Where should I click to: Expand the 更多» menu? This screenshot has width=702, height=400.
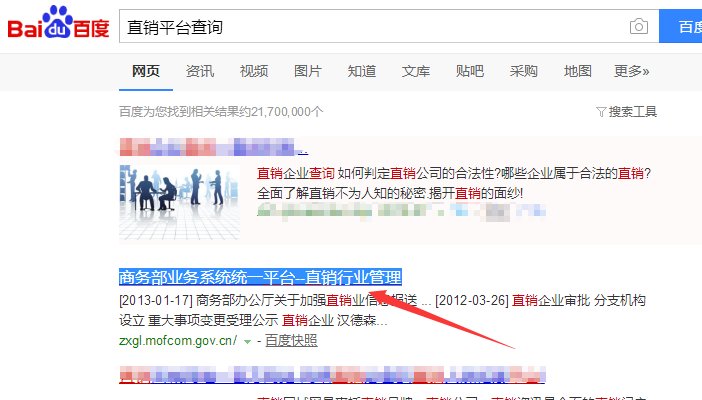(x=631, y=71)
